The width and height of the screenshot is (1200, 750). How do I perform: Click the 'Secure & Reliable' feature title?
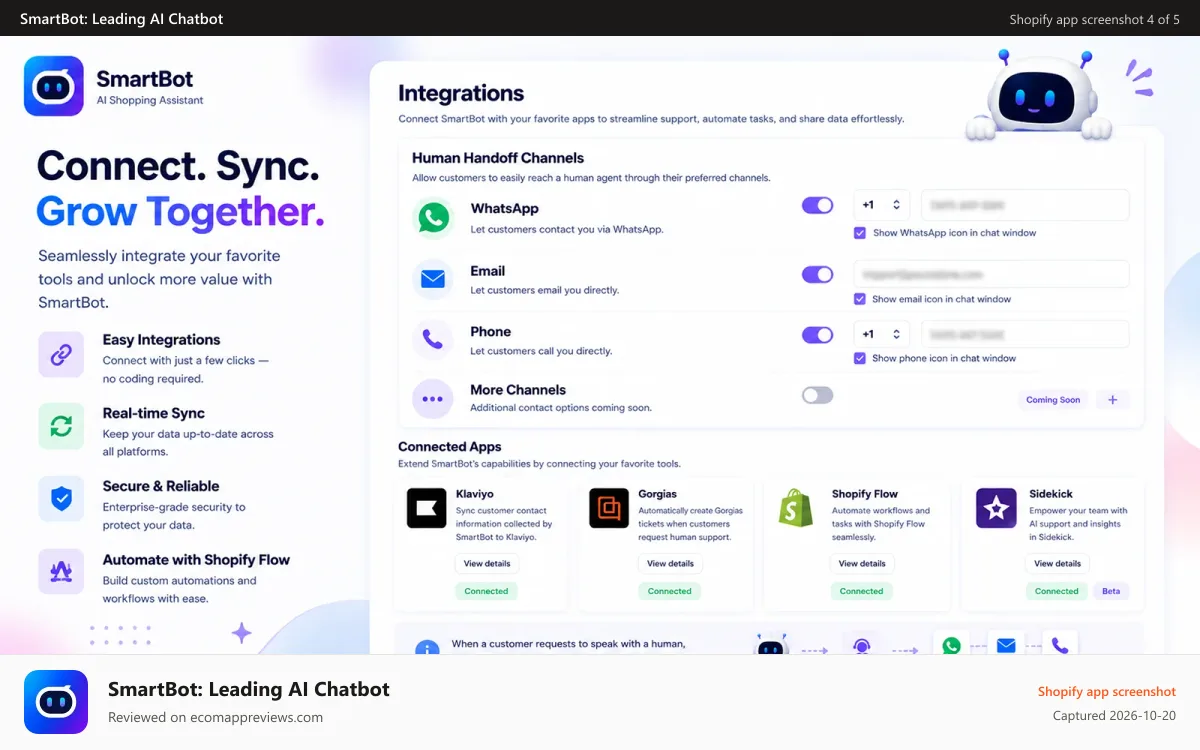160,486
